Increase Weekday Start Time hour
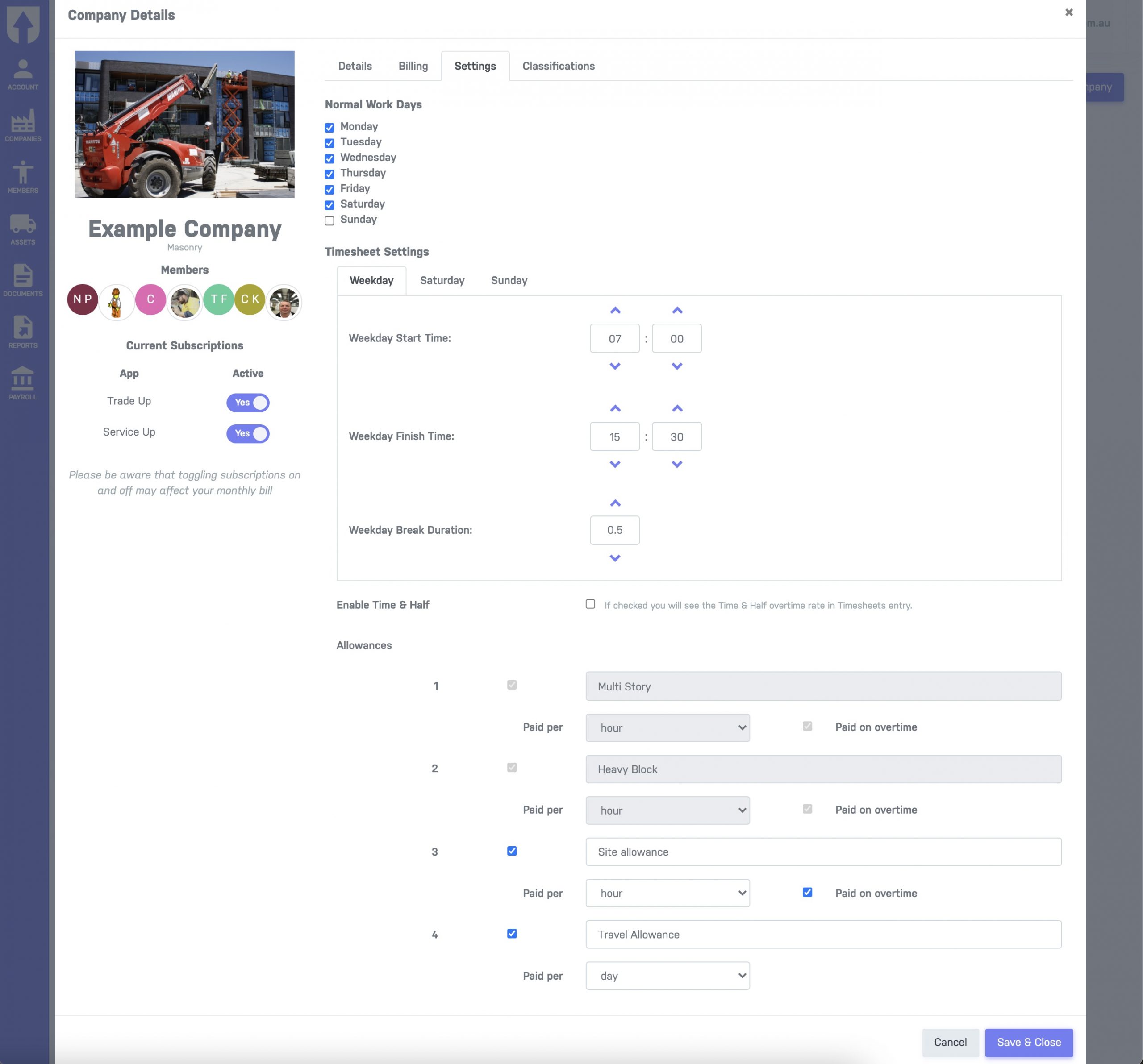Screen dimensions: 1143x1064 pos(615,310)
